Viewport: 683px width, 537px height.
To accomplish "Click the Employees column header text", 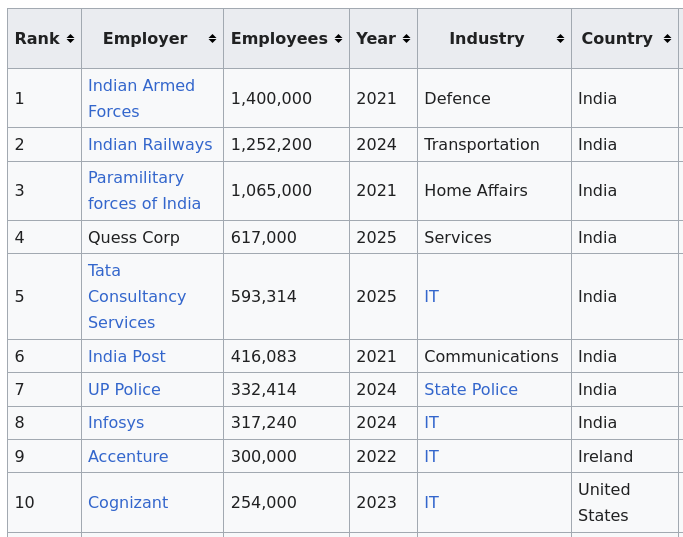I will 279,39.
